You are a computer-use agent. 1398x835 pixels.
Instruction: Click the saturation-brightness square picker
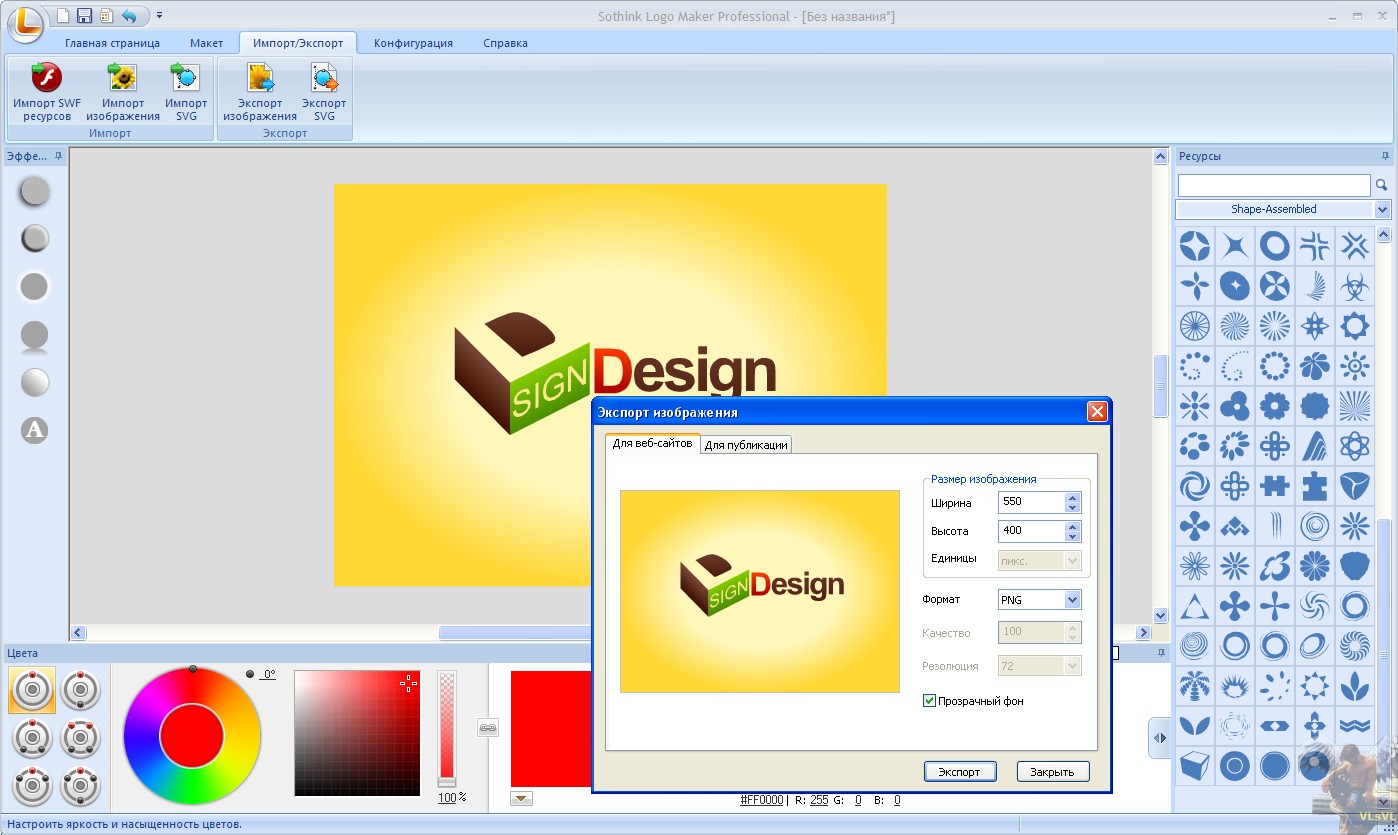coord(357,733)
